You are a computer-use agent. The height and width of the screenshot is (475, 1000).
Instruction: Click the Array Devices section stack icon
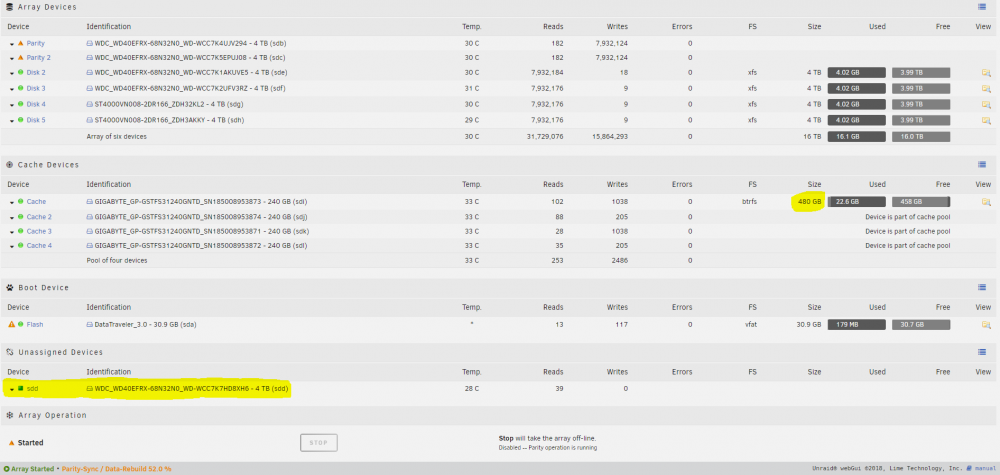pos(10,7)
